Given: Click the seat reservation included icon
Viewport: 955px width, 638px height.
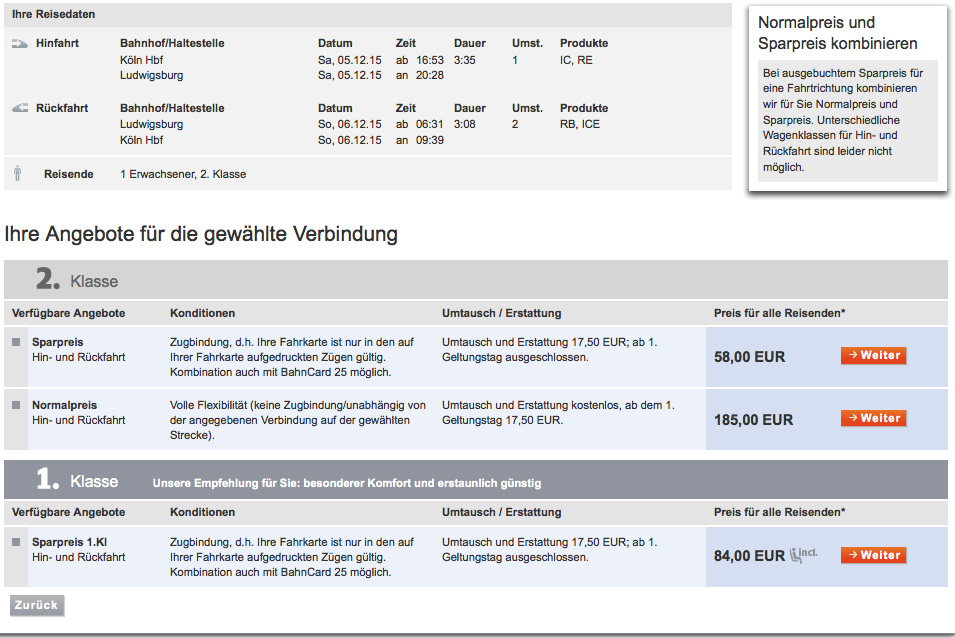Looking at the screenshot, I should click(x=803, y=553).
